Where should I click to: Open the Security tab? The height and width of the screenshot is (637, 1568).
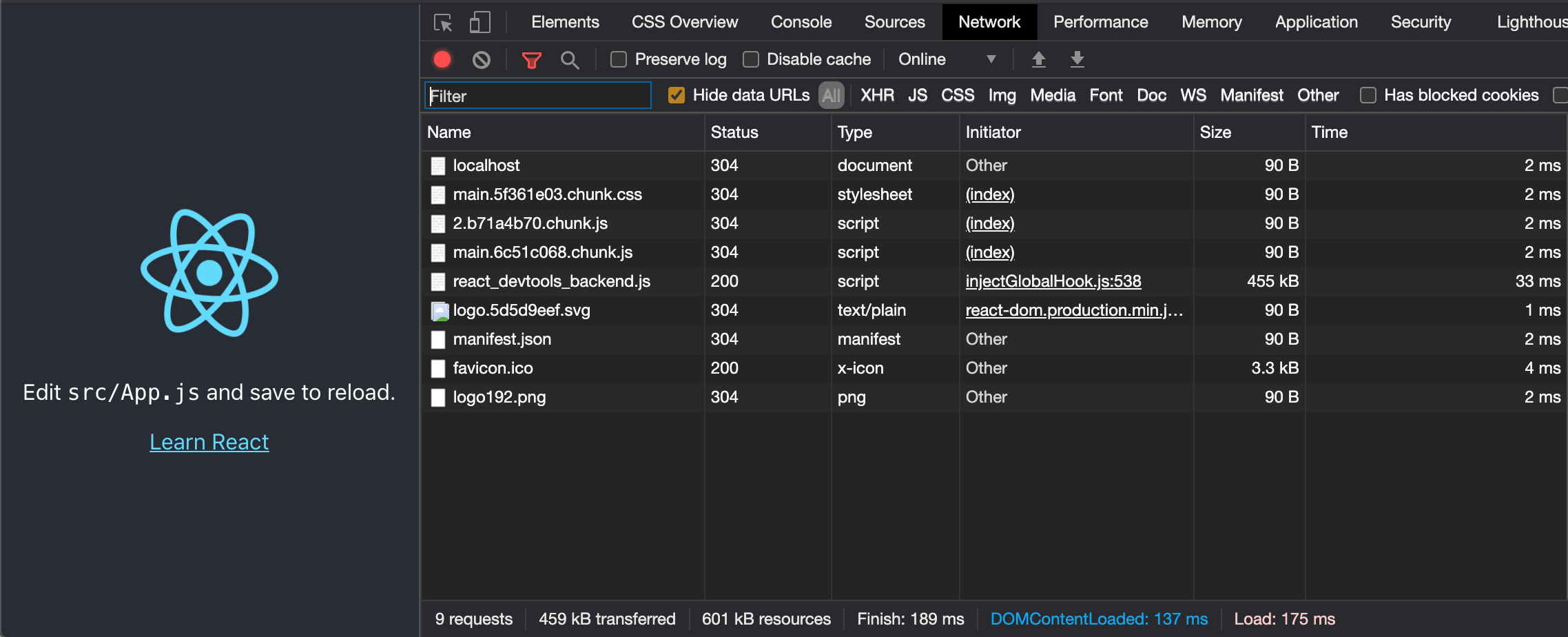tap(1421, 22)
